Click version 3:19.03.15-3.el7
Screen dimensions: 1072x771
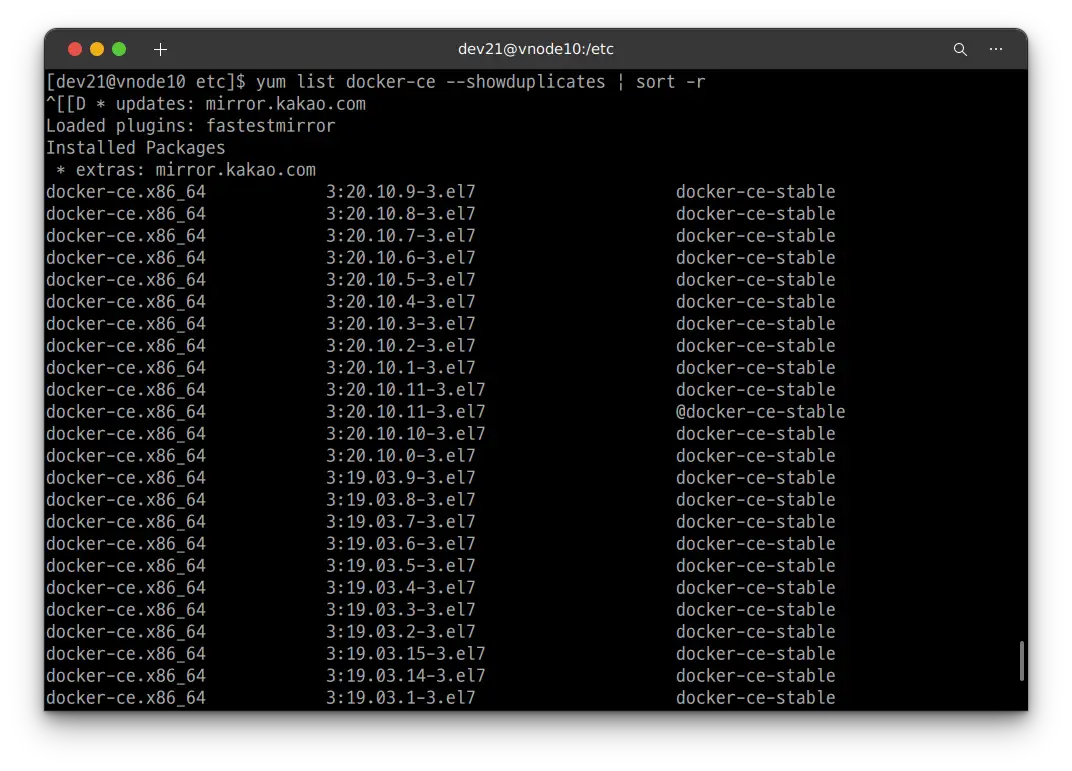point(405,653)
